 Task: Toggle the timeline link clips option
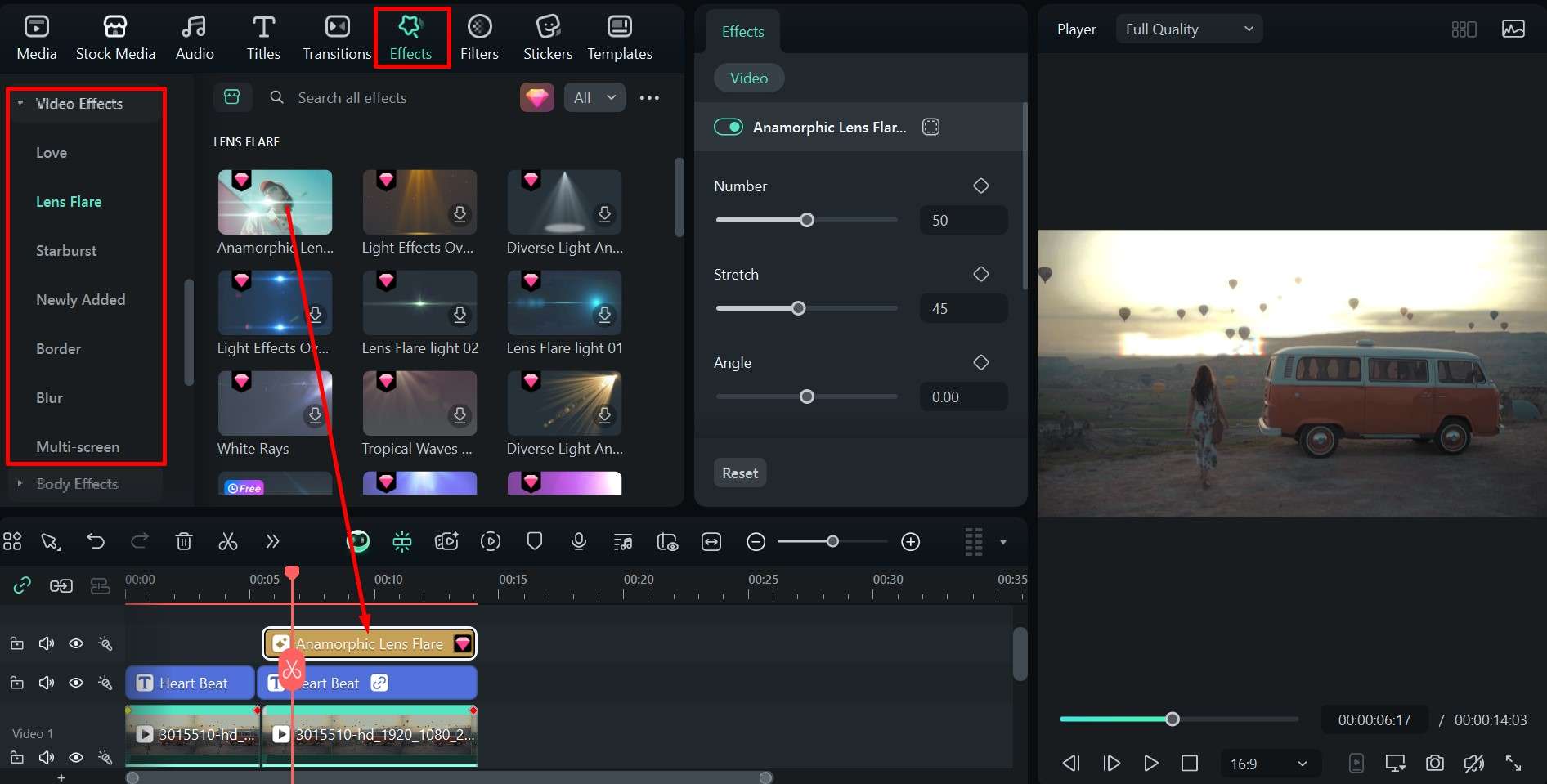(22, 585)
